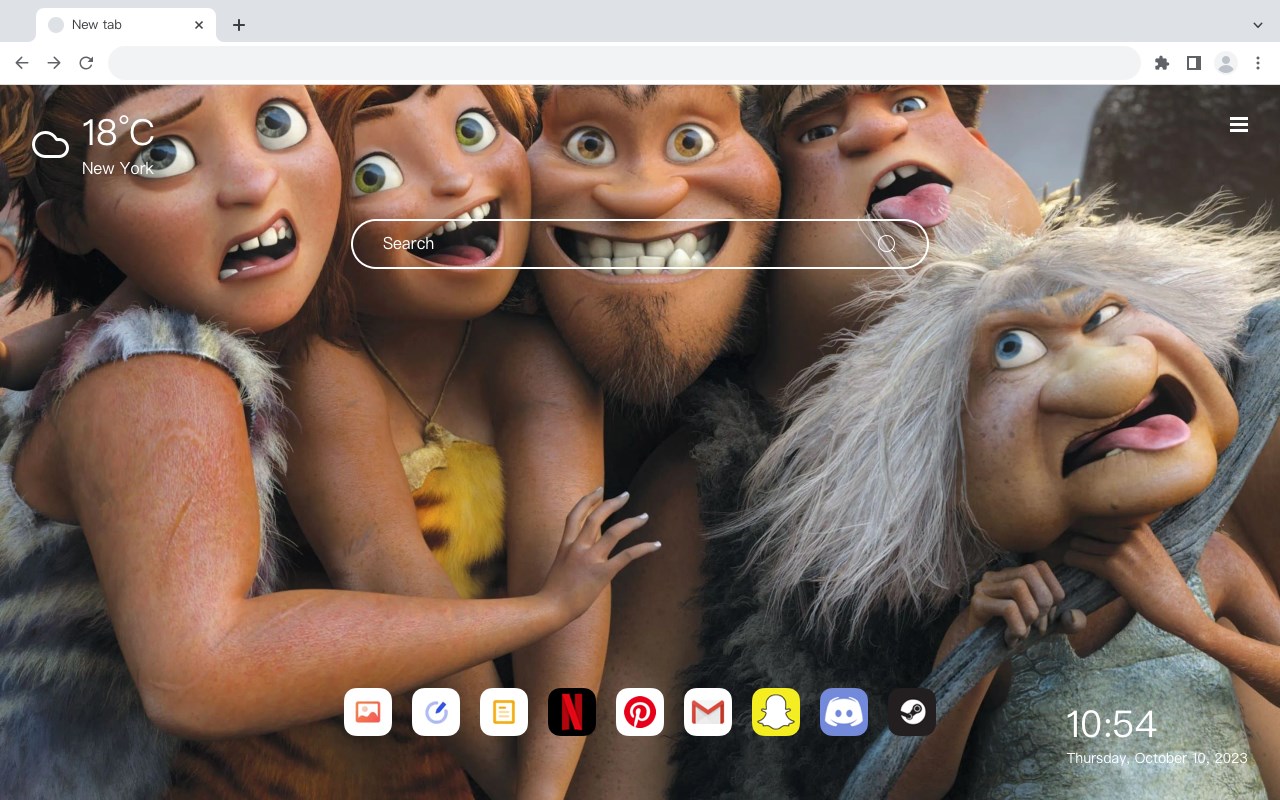Open the Chrome profile avatar

(1226, 63)
